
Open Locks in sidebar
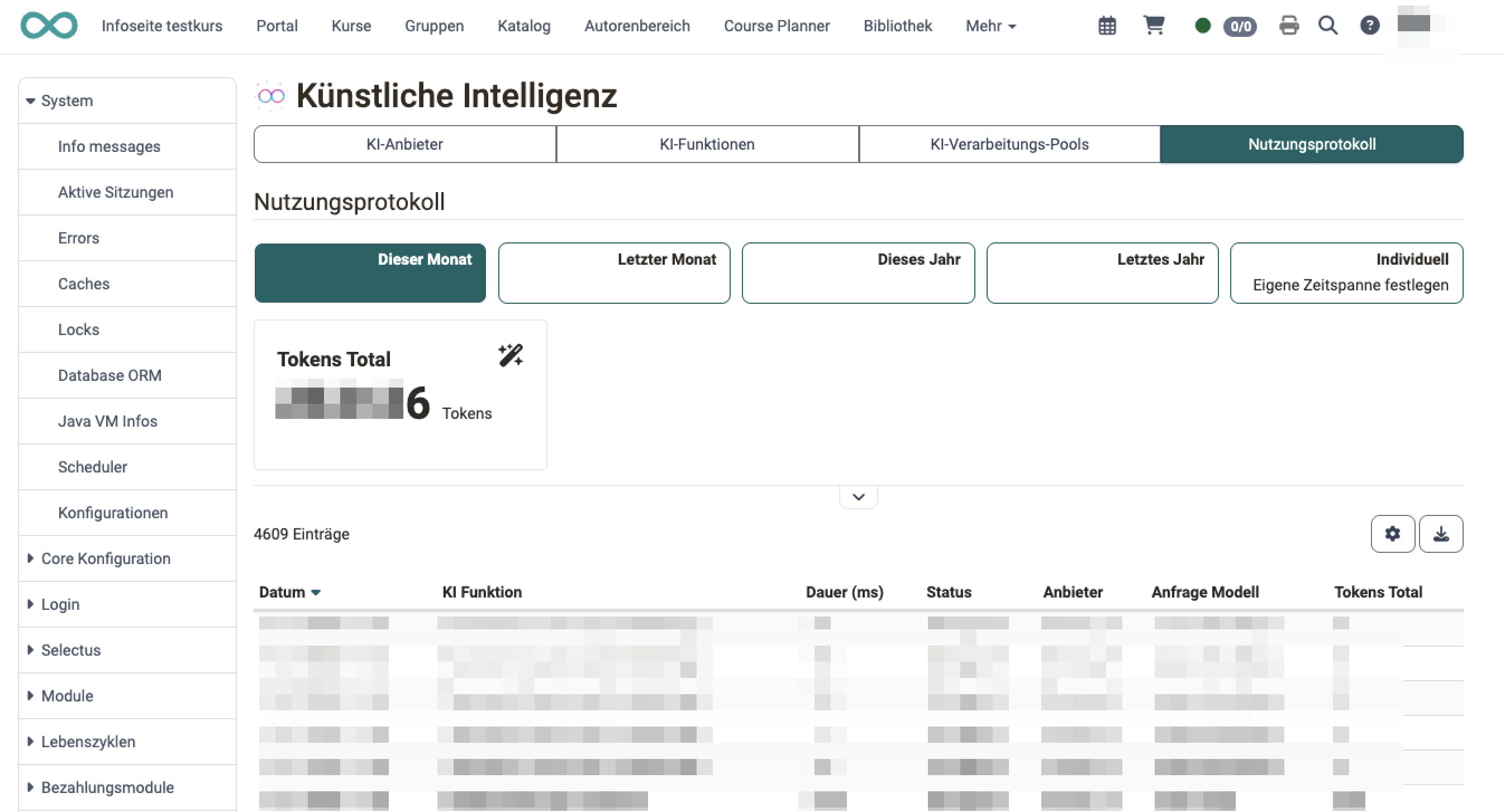point(127,329)
